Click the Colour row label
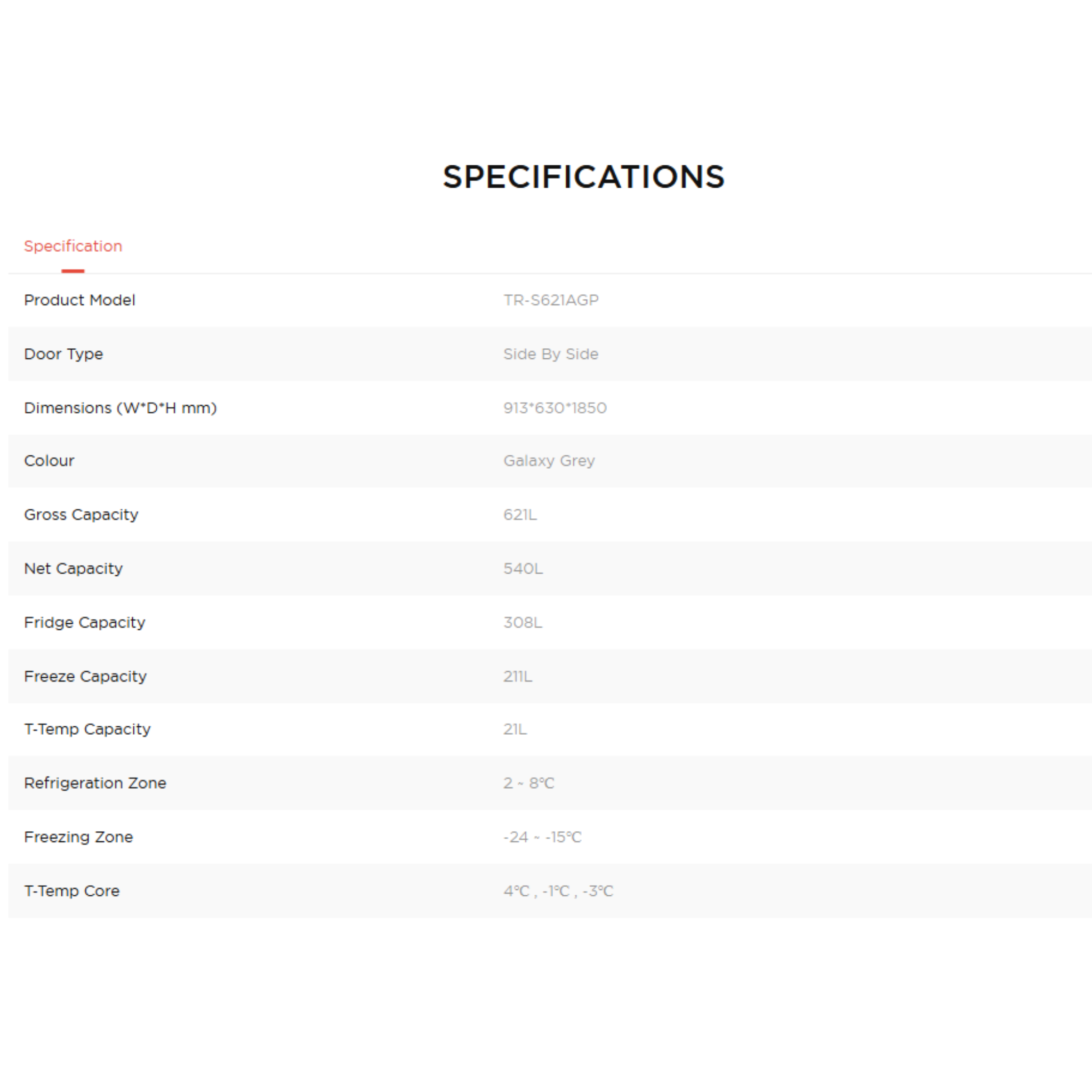1092x1092 pixels. click(x=49, y=461)
